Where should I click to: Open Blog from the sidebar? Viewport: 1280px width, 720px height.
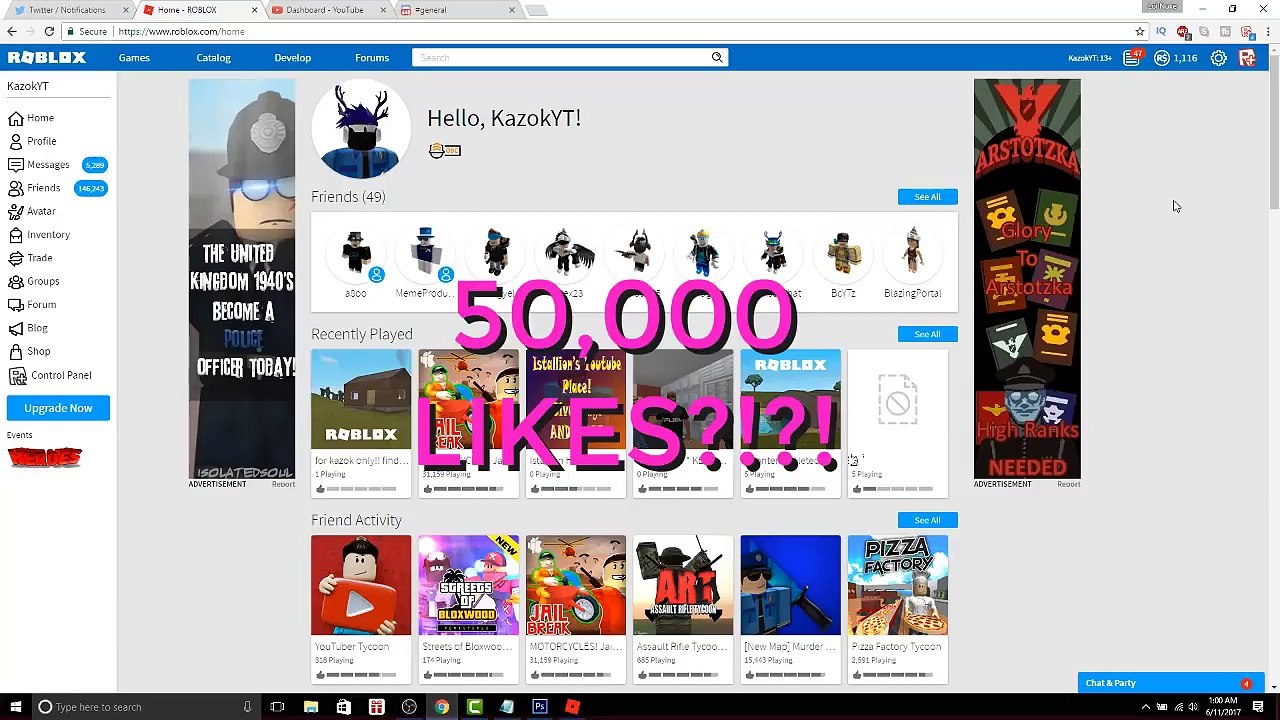37,328
